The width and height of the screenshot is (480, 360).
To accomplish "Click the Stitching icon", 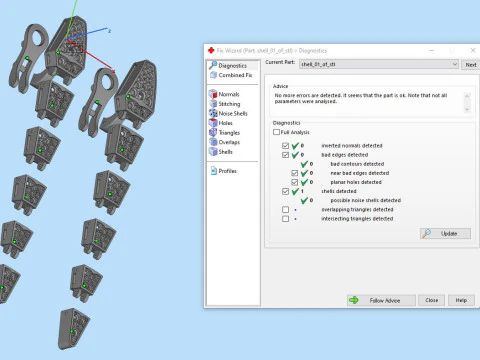I will click(x=213, y=104).
